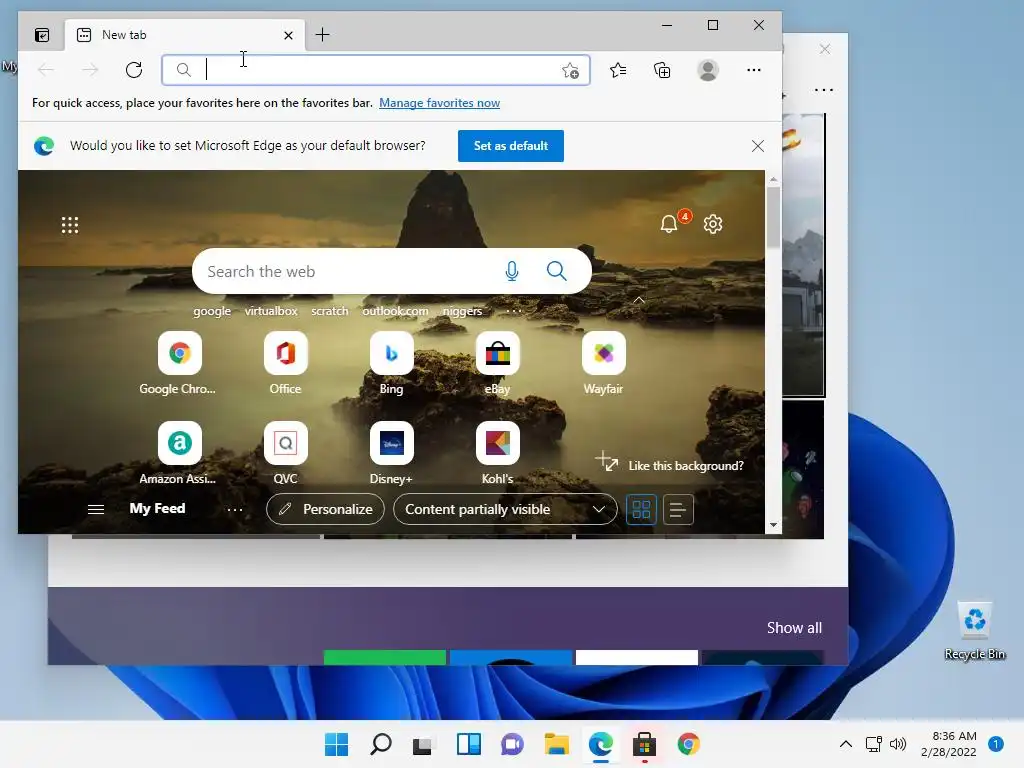Switch feed to list view
1024x768 pixels.
pos(678,509)
